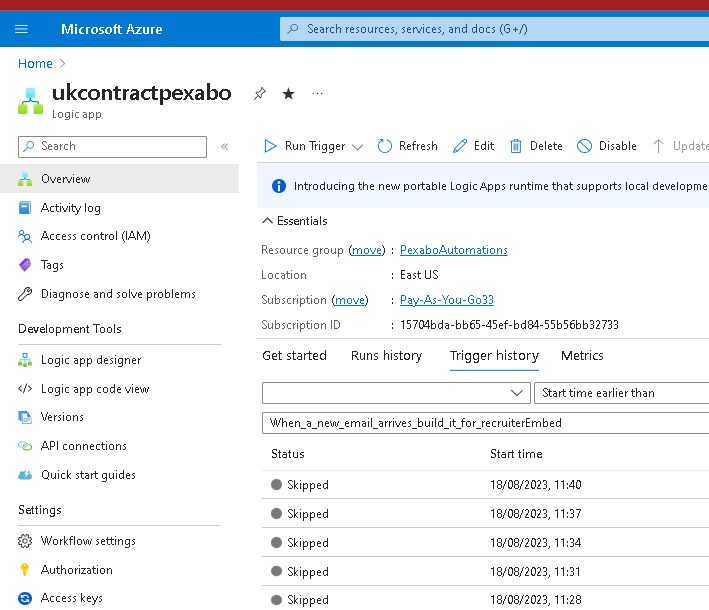Viewport: 709px width, 610px height.
Task: Click the trigger name field
Action: click(486, 423)
